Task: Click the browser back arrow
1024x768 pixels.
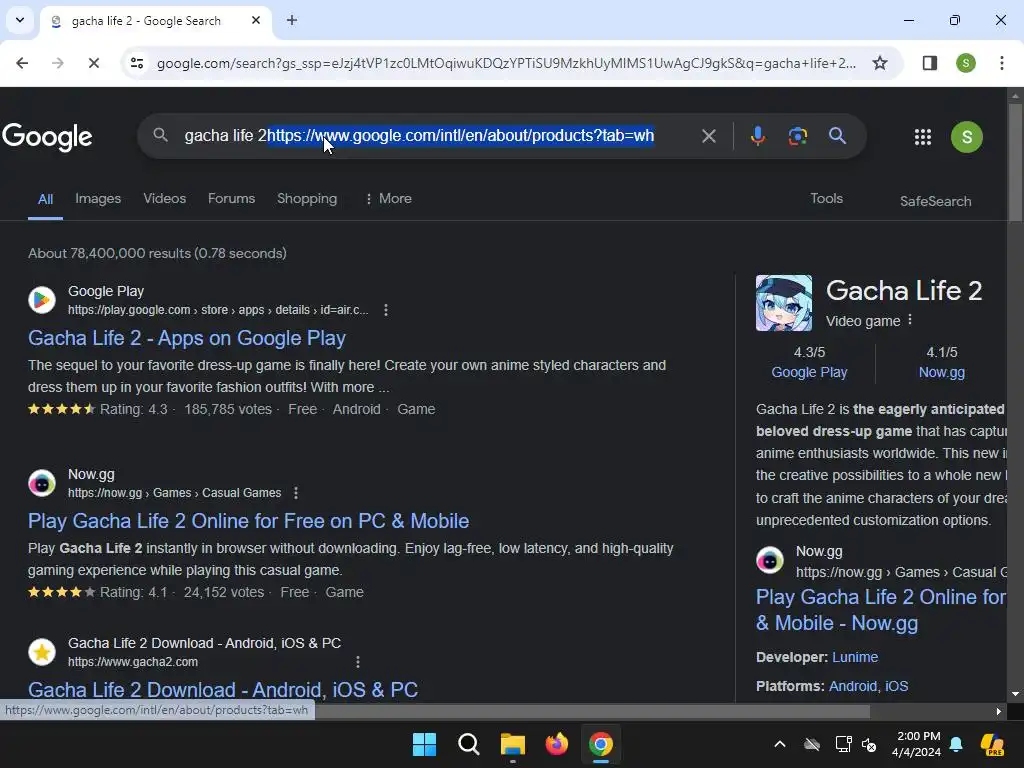Action: tap(22, 63)
